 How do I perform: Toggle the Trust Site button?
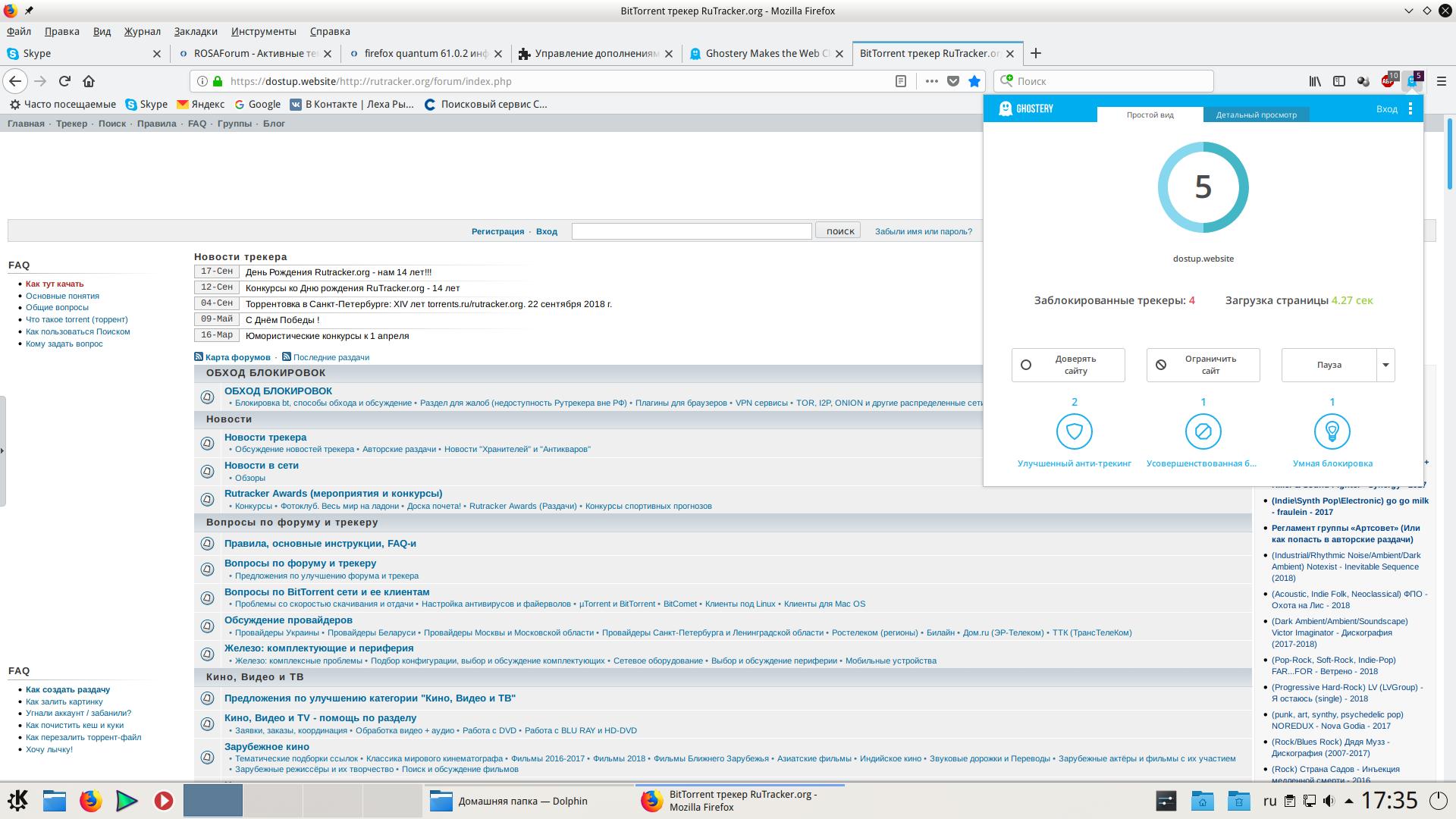coord(1068,365)
